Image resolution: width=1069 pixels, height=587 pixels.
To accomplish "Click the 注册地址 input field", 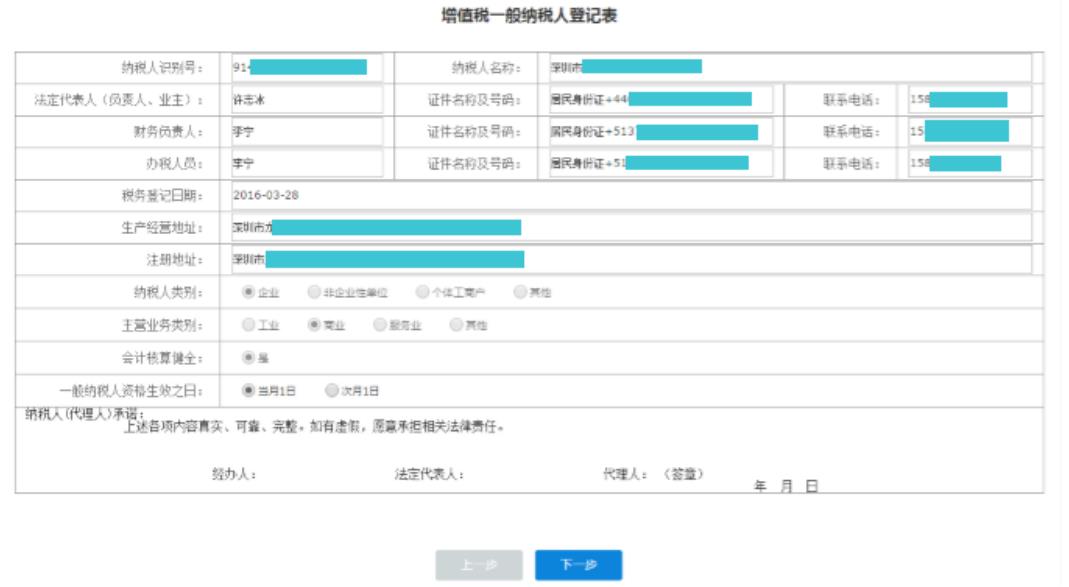I will [x=630, y=260].
